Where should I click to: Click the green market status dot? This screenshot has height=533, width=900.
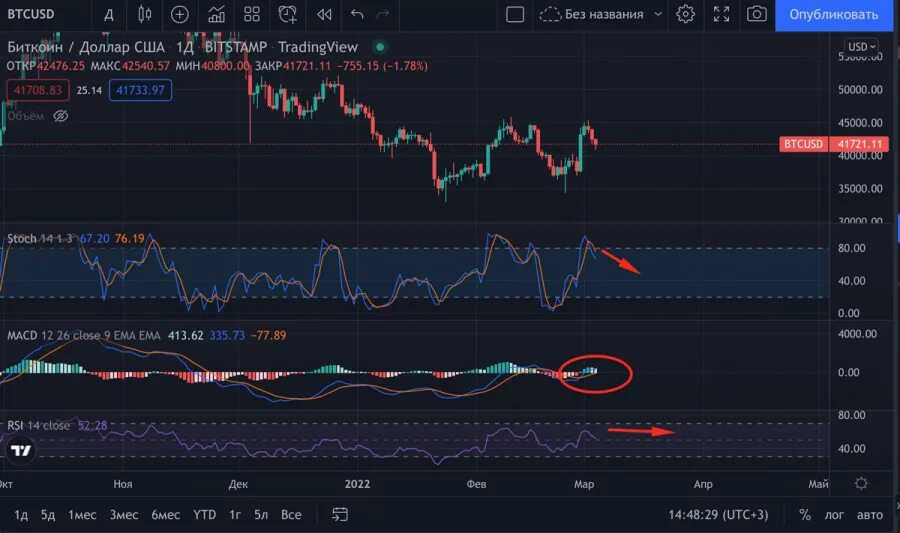[380, 47]
